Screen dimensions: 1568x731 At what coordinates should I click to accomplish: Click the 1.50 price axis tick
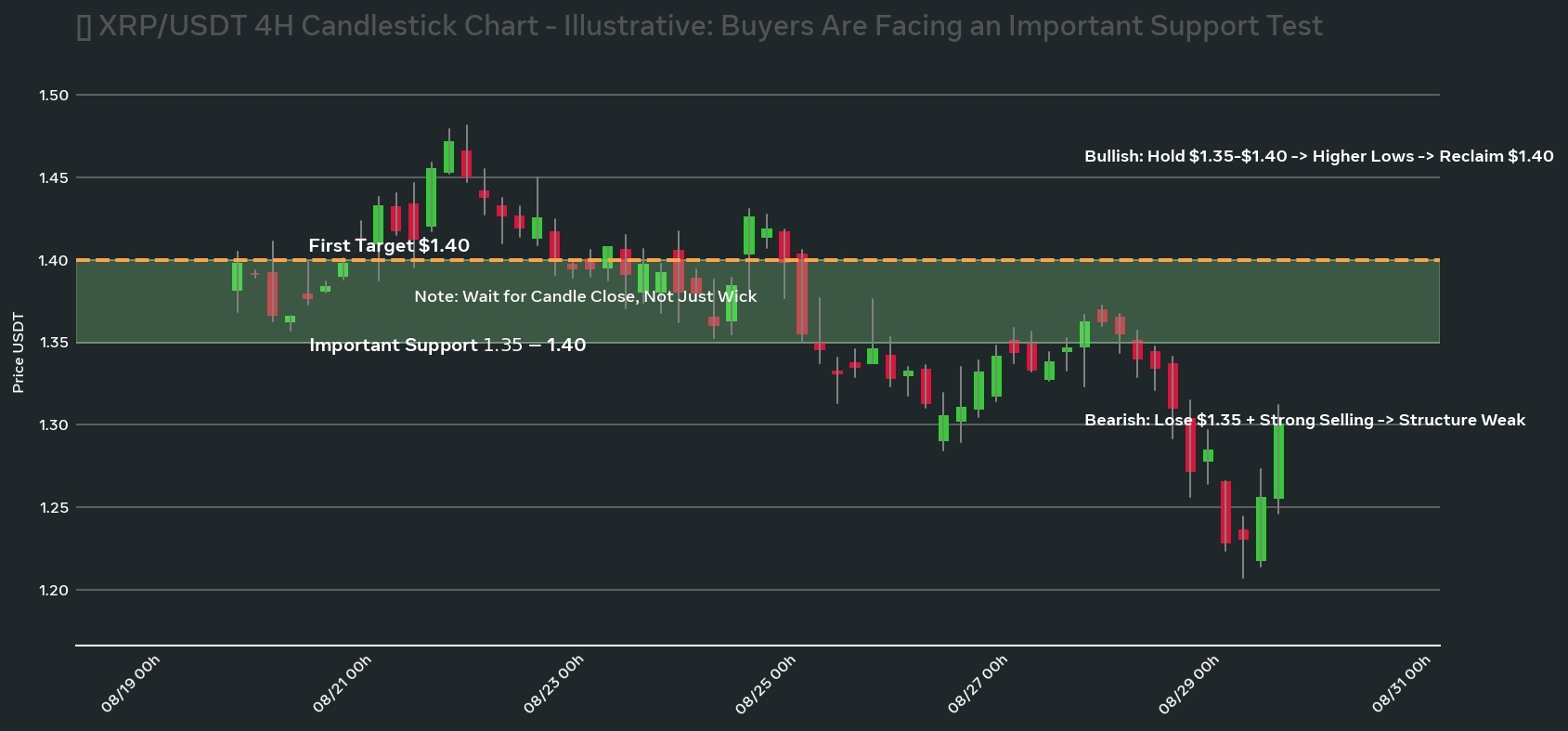[54, 95]
